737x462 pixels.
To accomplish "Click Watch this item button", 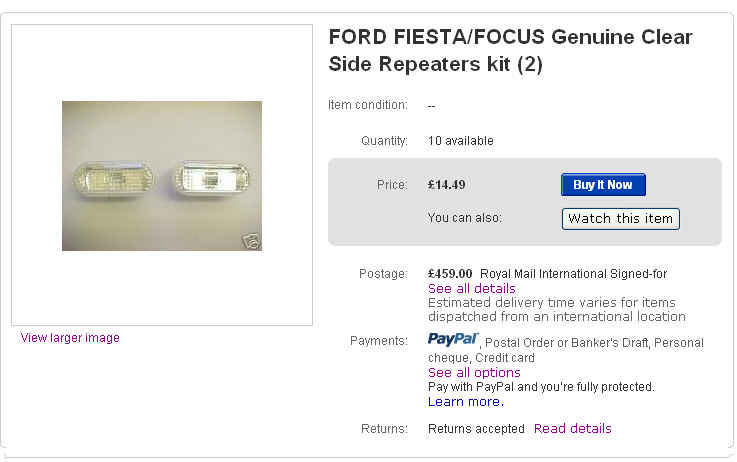I will [x=620, y=218].
